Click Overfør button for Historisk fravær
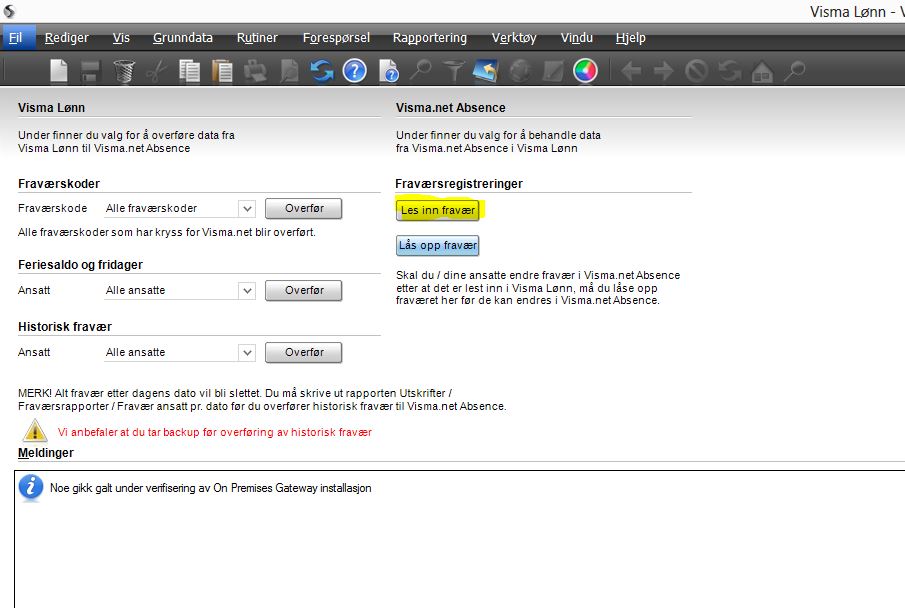Screen dimensions: 905x608 tap(304, 352)
